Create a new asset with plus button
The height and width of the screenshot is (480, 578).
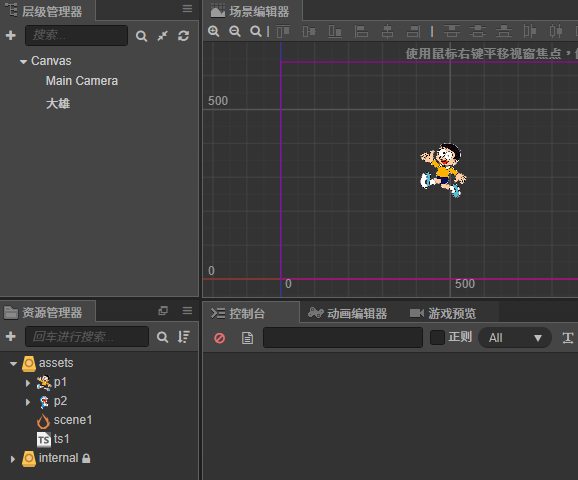coord(11,336)
